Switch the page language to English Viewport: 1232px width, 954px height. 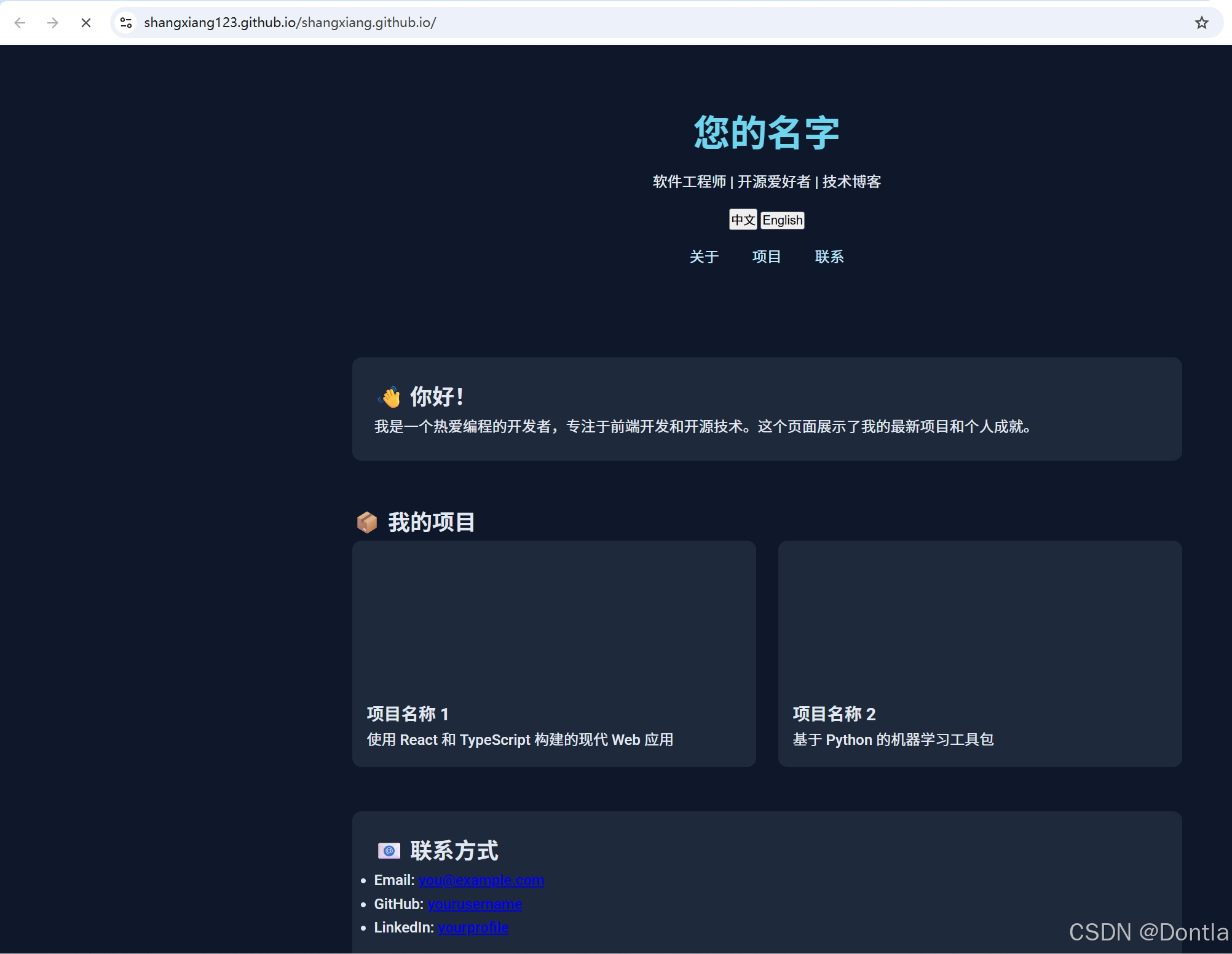pos(782,220)
